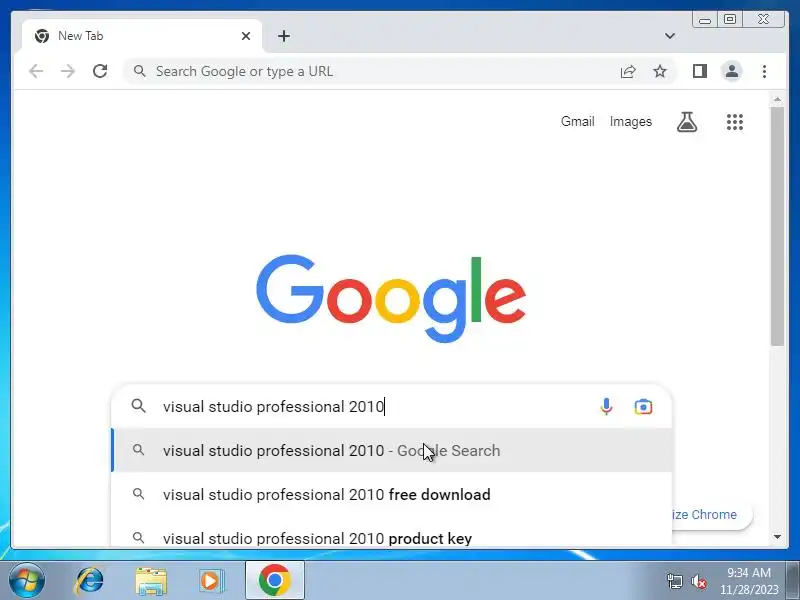Open Windows Media Player from the taskbar

pyautogui.click(x=211, y=581)
